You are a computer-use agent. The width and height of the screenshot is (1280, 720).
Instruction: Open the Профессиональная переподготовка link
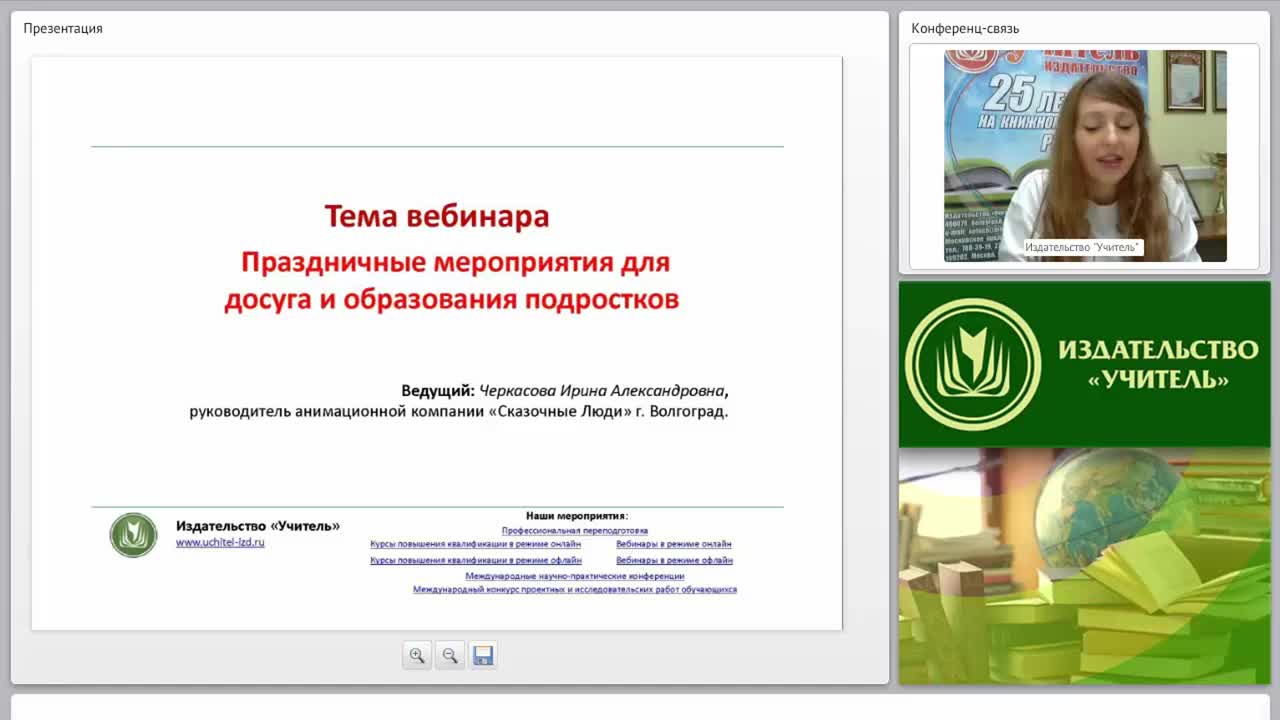(575, 530)
